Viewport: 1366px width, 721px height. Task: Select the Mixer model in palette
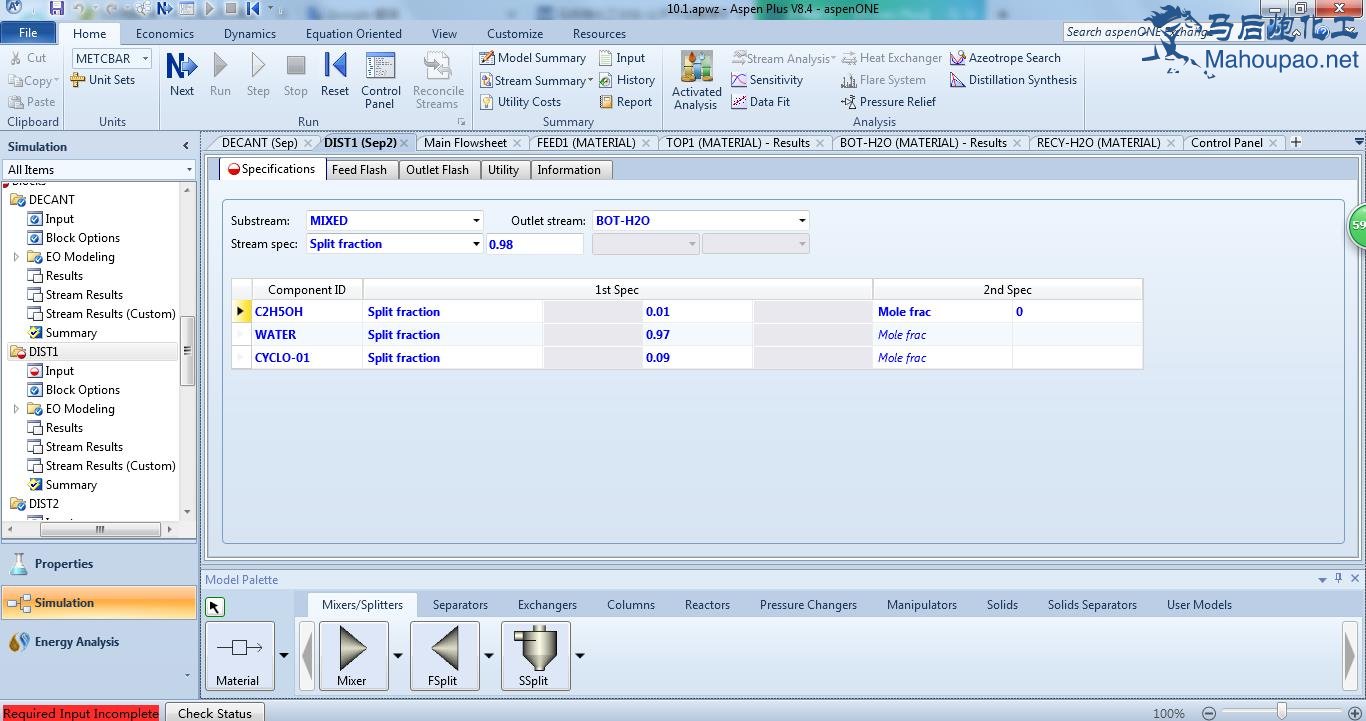353,656
